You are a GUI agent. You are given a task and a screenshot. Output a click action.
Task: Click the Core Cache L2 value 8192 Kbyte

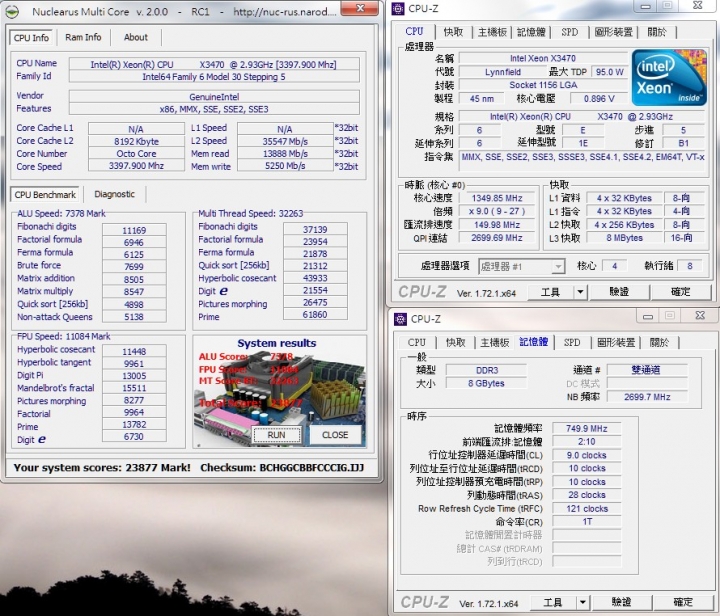(136, 141)
